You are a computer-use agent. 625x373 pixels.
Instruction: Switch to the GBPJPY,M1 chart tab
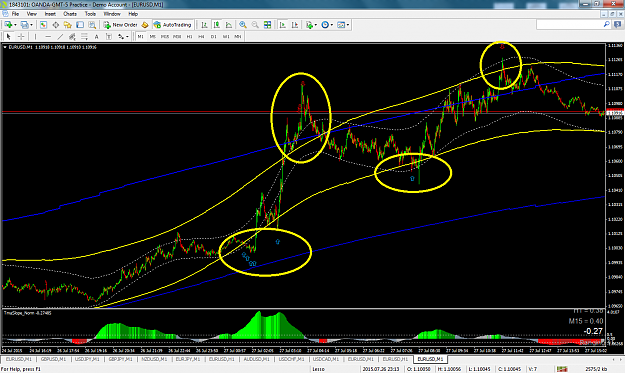pyautogui.click(x=120, y=359)
